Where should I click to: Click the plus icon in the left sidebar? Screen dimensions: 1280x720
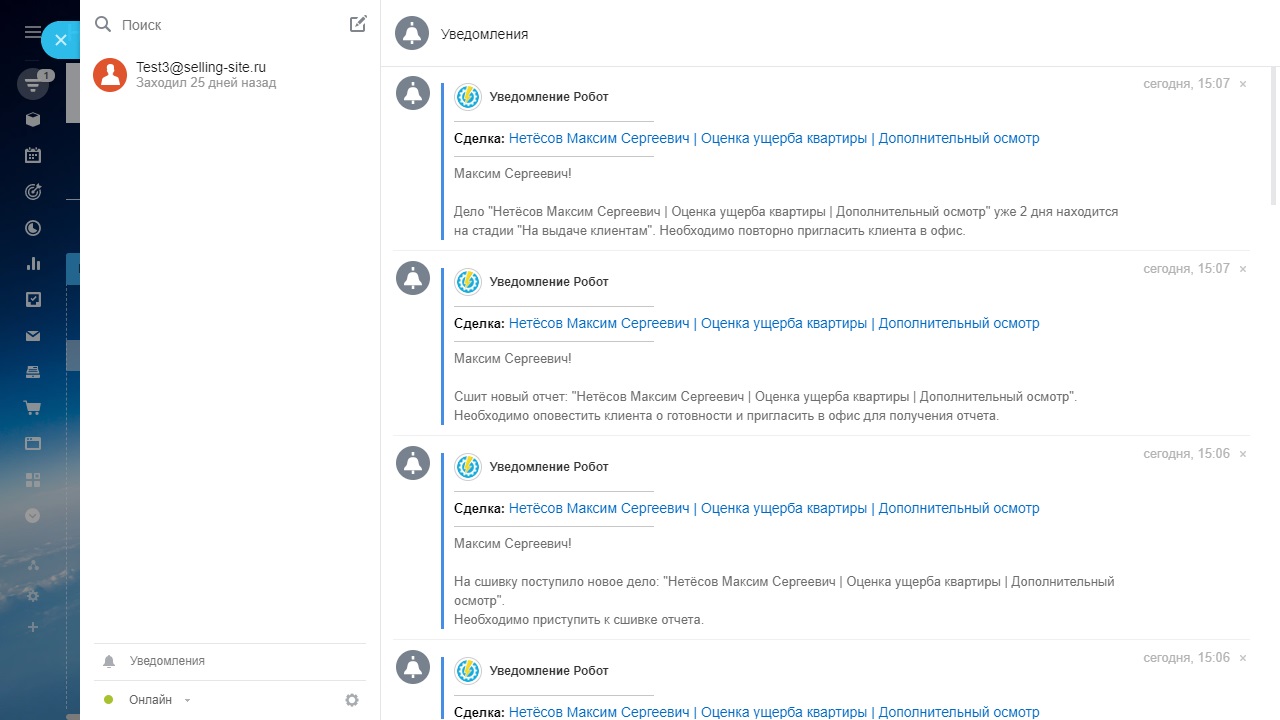(x=33, y=627)
